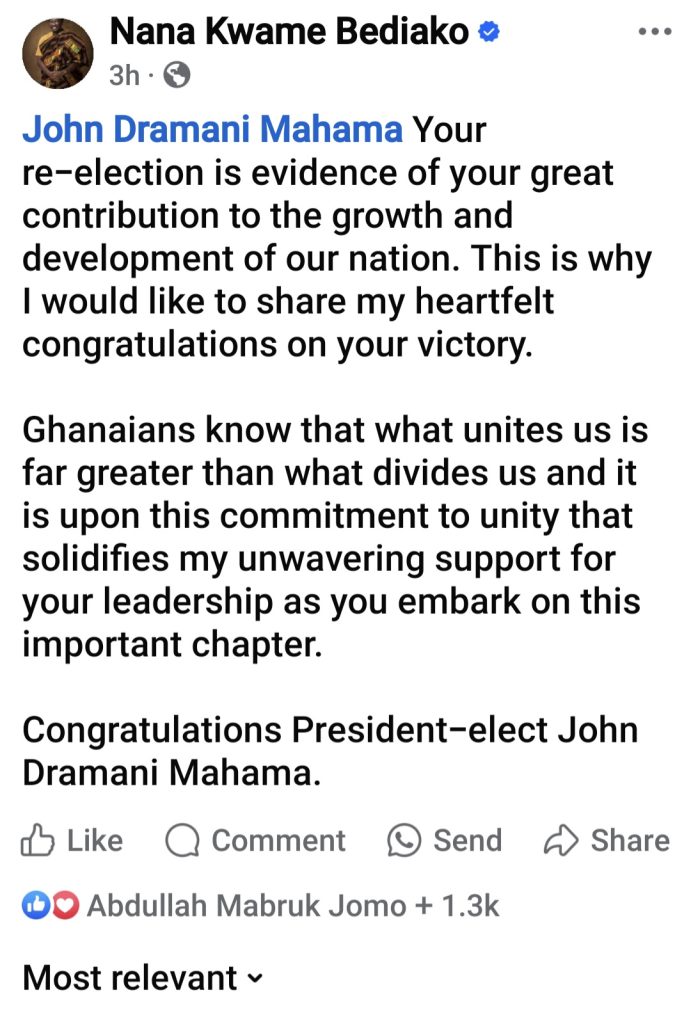
Task: Click the thumbs-up Like icon
Action: (x=37, y=841)
